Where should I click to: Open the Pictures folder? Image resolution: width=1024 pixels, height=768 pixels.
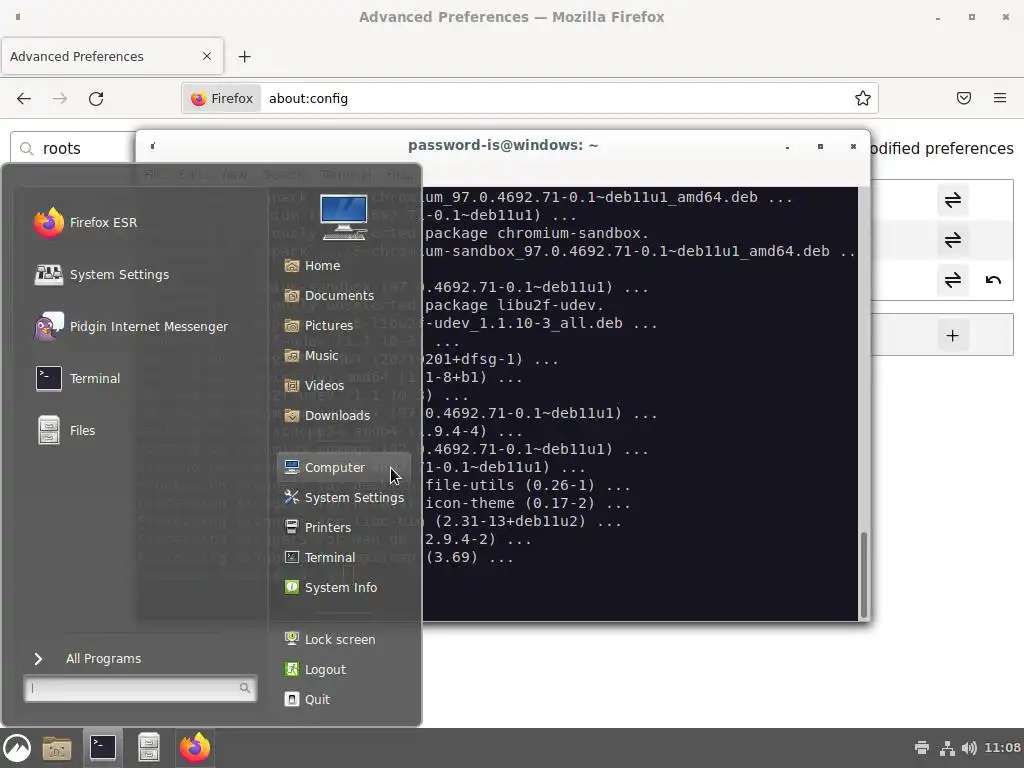click(x=319, y=326)
